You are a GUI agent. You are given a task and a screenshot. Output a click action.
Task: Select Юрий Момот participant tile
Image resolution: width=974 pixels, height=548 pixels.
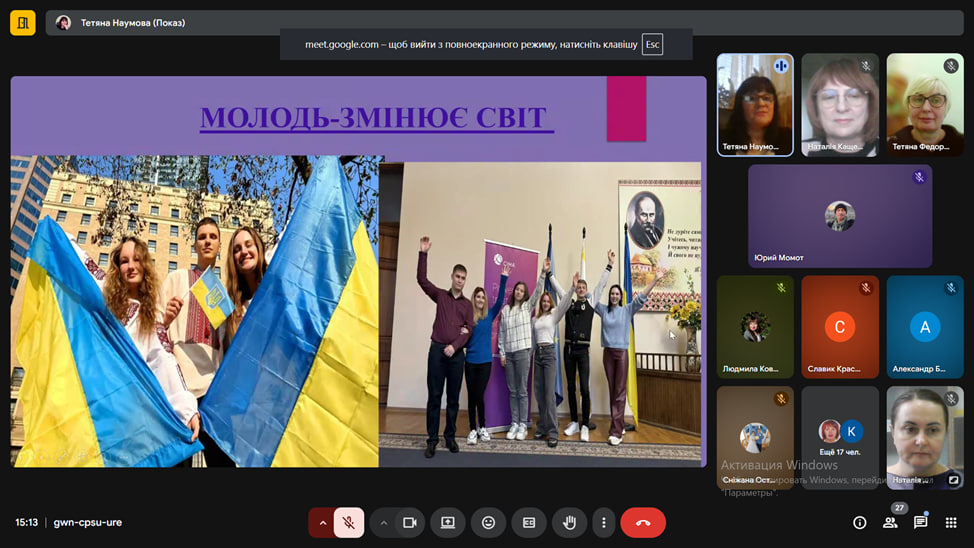tap(840, 216)
